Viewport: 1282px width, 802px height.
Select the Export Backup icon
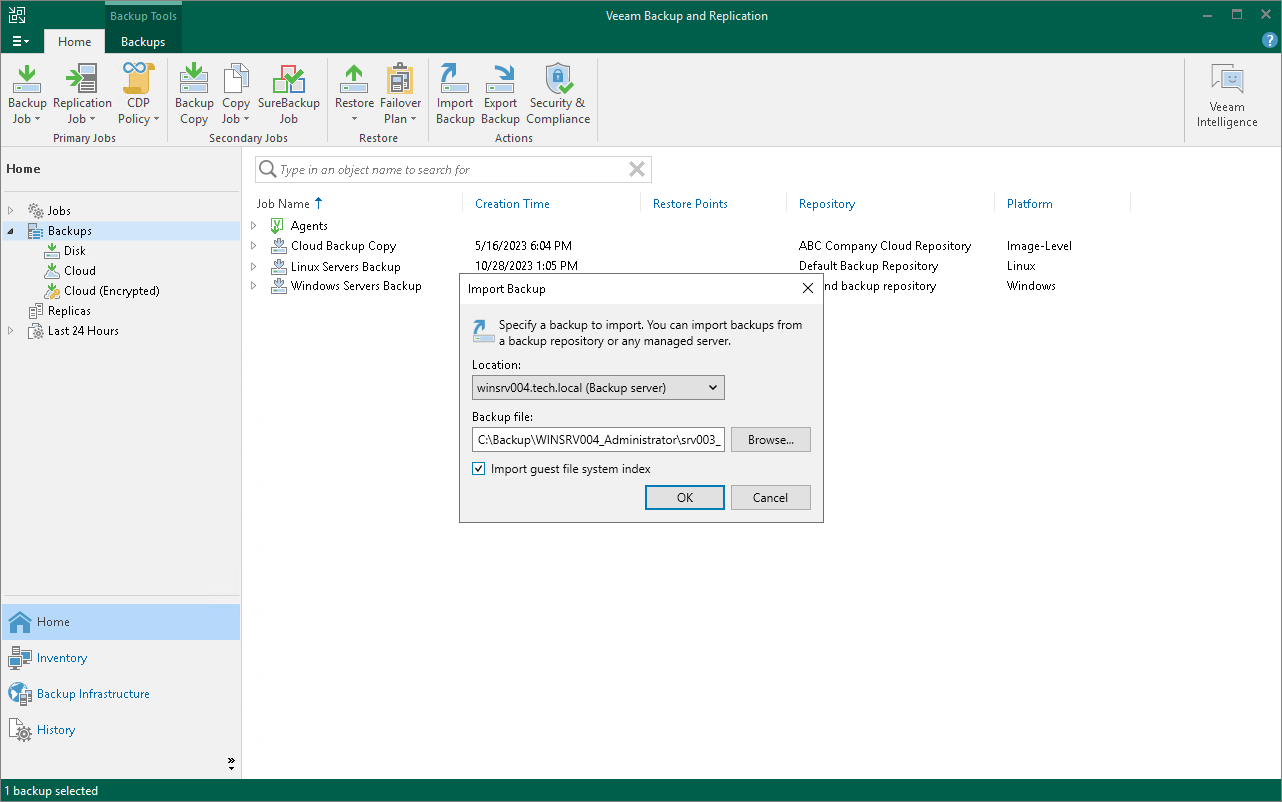pyautogui.click(x=500, y=90)
